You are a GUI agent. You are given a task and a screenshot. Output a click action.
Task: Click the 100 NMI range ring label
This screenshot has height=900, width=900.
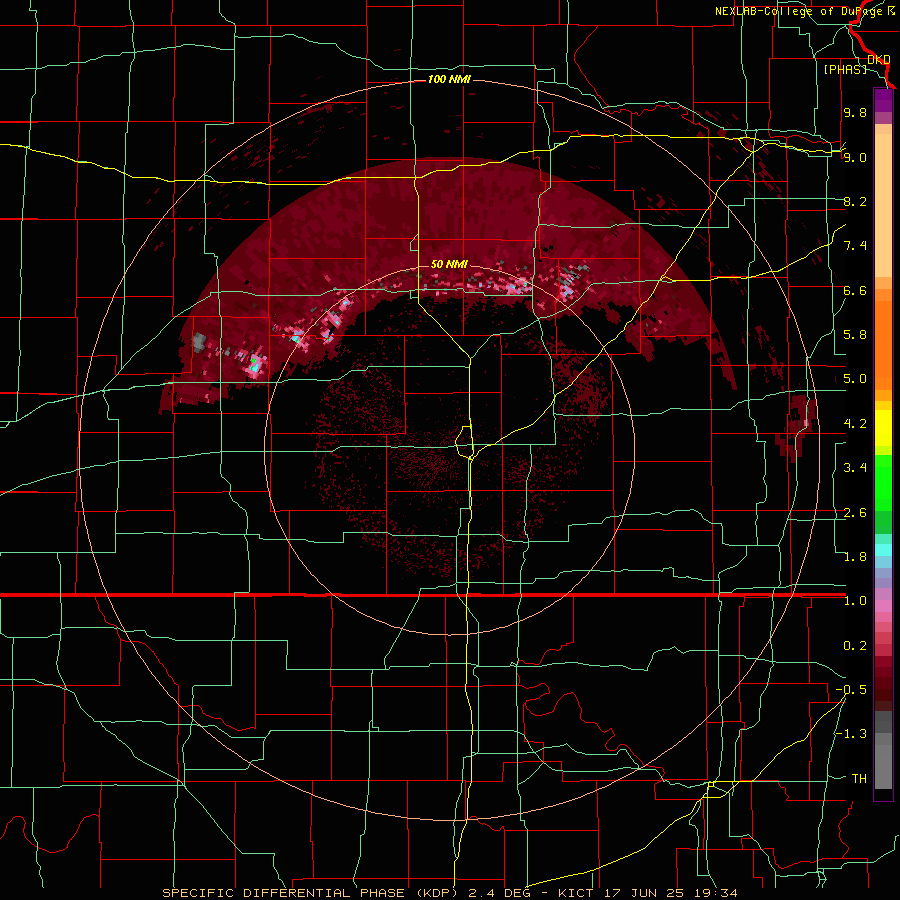click(x=449, y=79)
